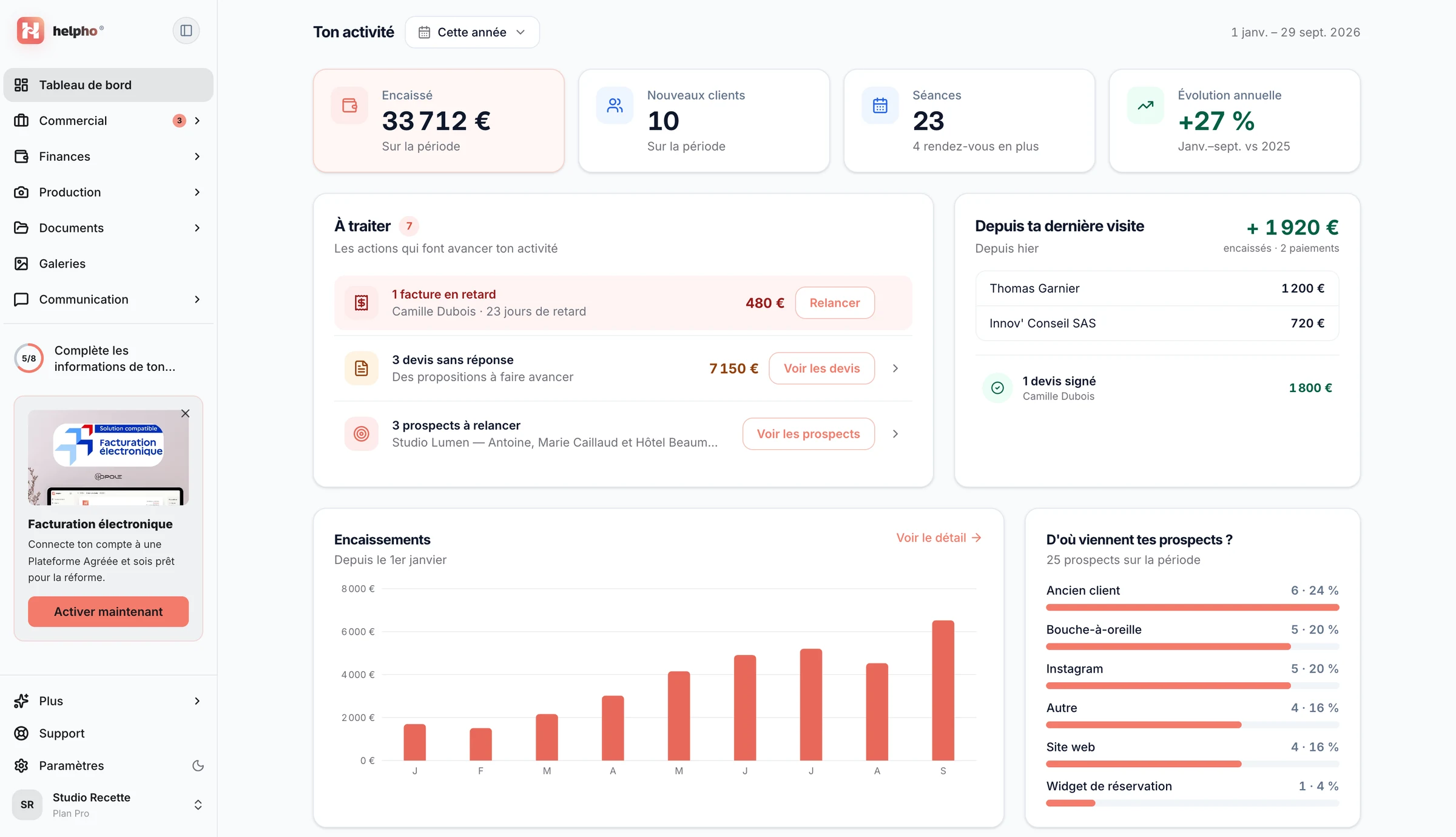Click the devis sans réponse document icon
Viewport: 1456px width, 837px height.
pos(362,368)
